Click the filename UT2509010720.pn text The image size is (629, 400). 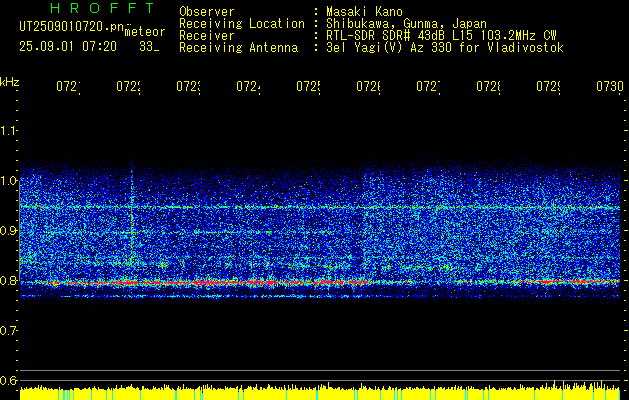point(71,26)
